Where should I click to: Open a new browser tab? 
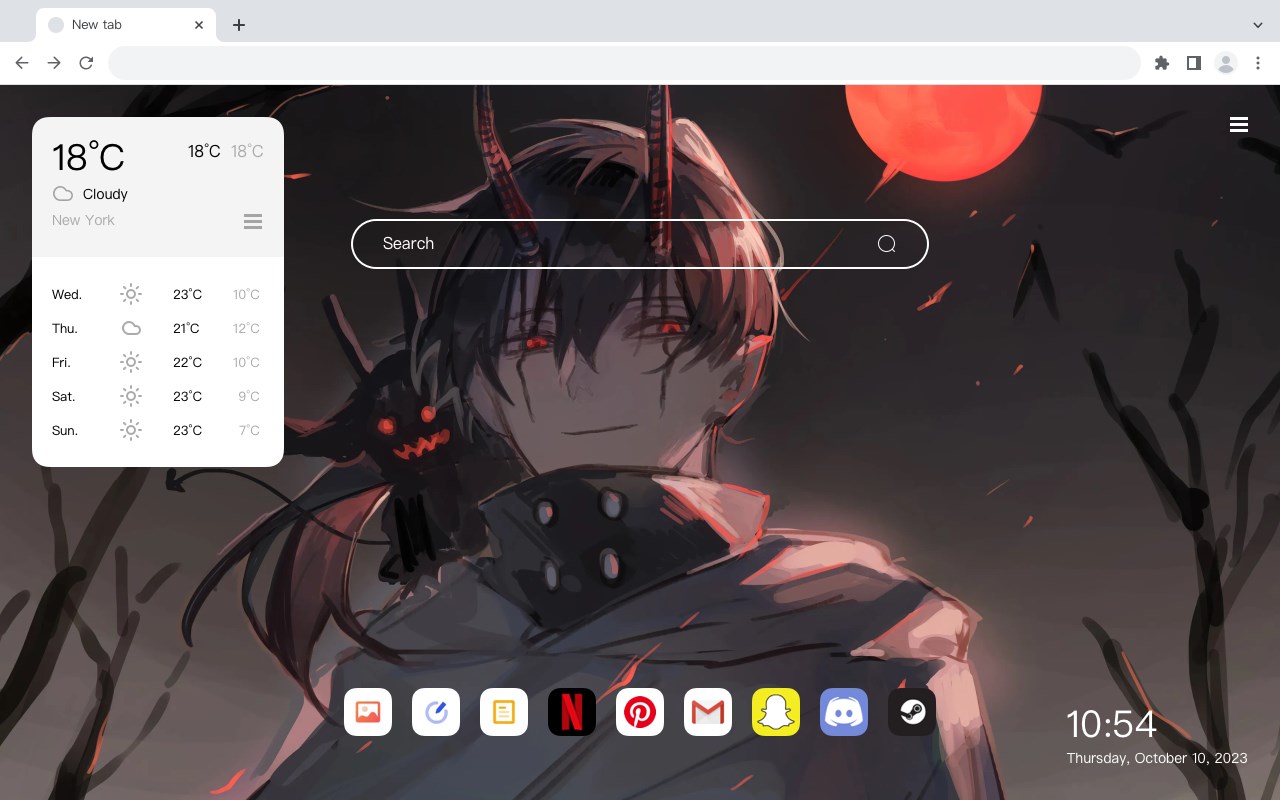238,25
